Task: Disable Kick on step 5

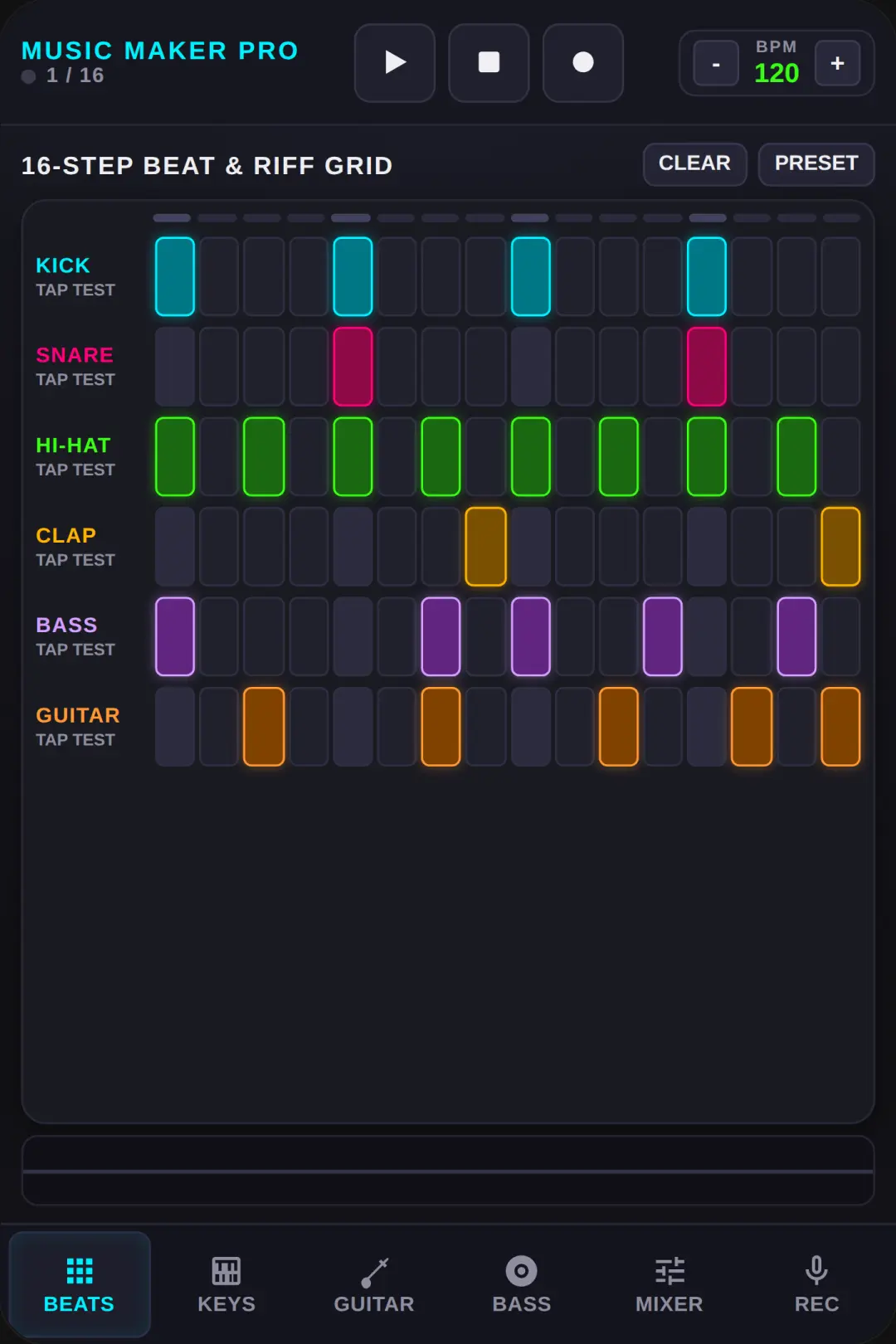Action: [353, 276]
